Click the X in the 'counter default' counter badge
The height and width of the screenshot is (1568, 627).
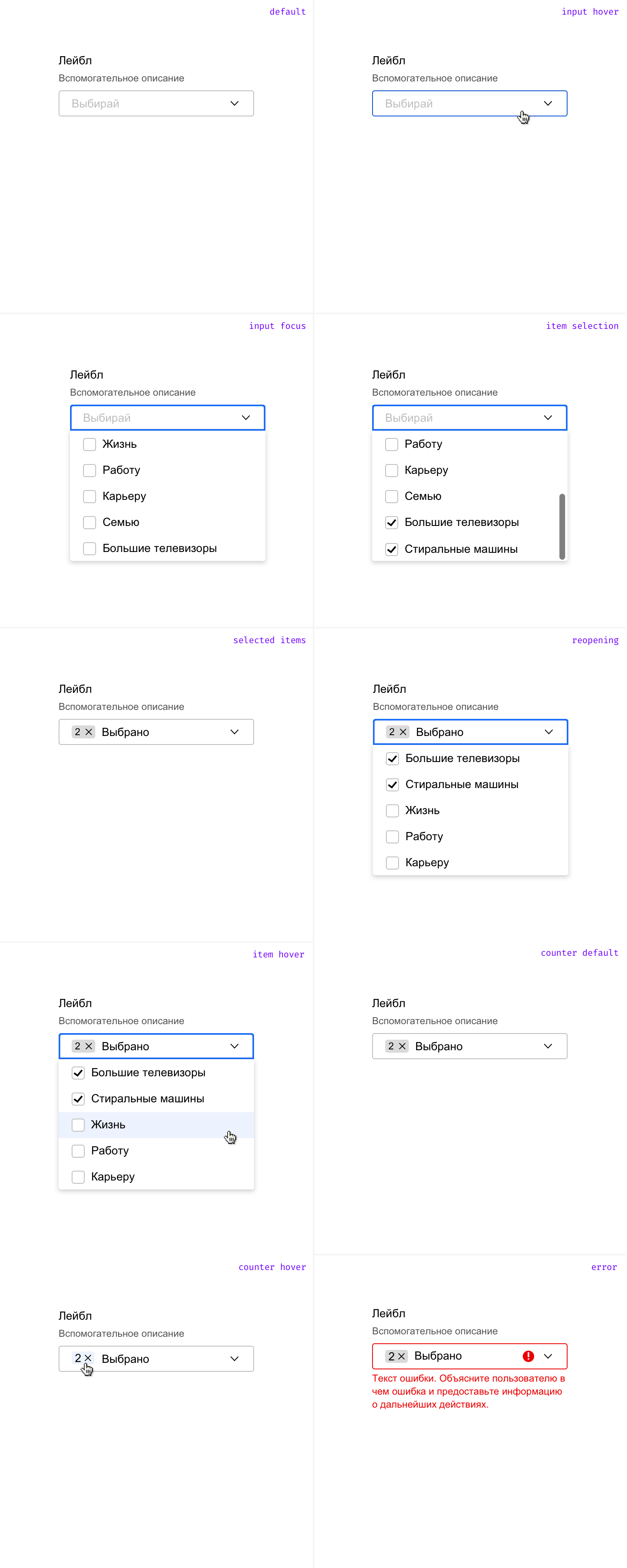[402, 1046]
